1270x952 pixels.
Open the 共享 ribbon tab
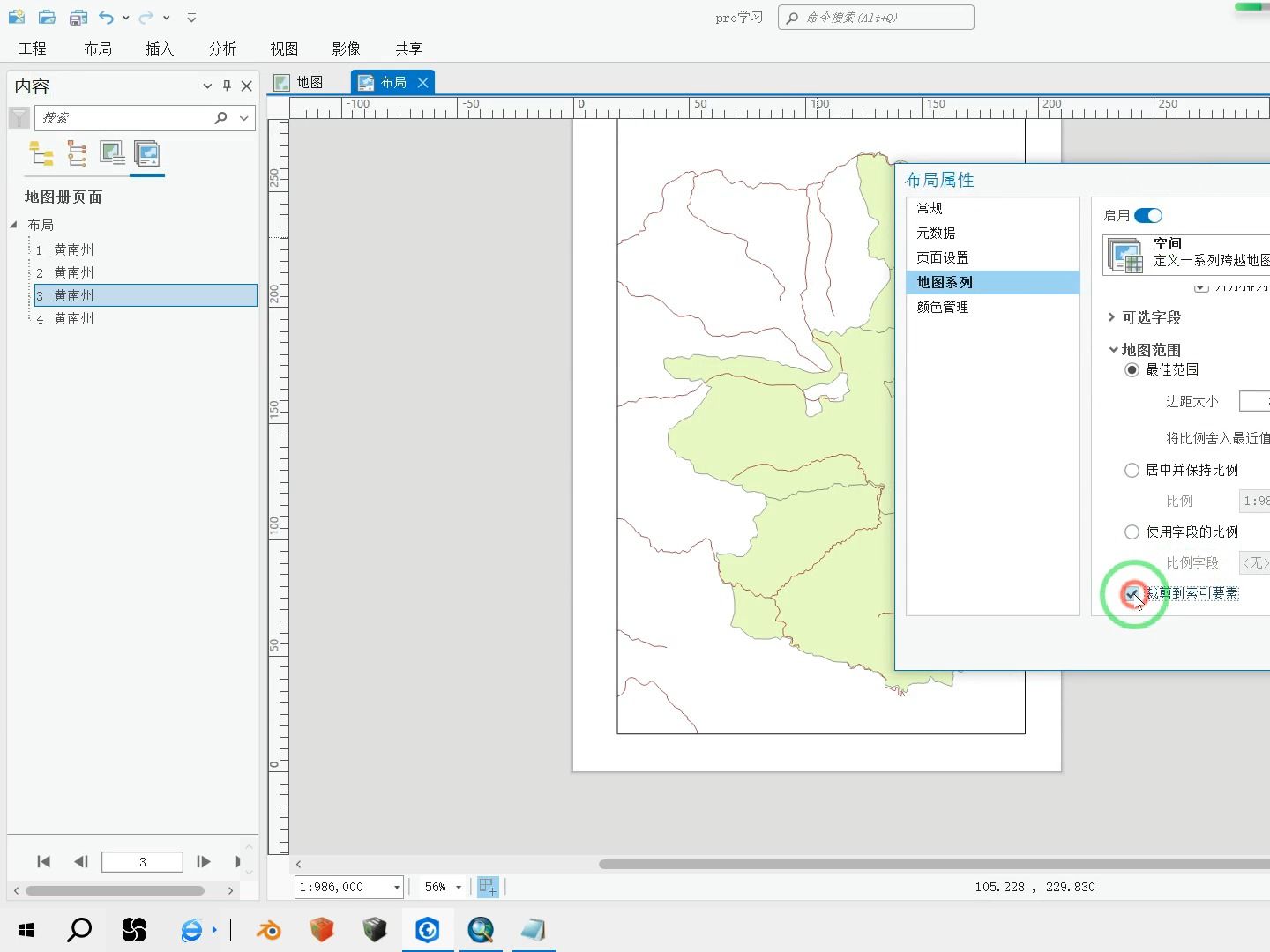408,48
